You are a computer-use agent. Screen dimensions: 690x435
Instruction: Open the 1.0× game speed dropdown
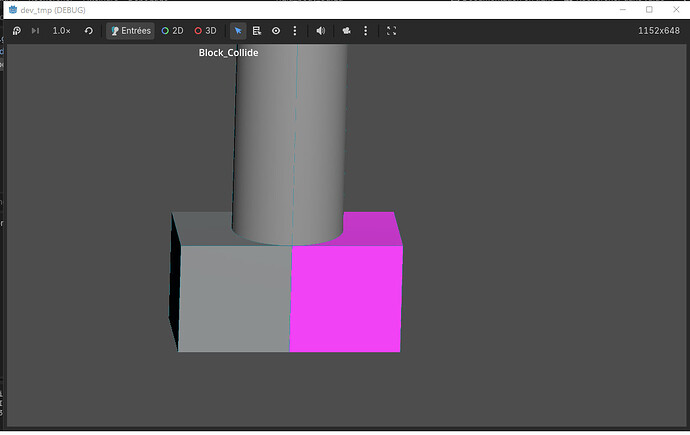click(62, 31)
